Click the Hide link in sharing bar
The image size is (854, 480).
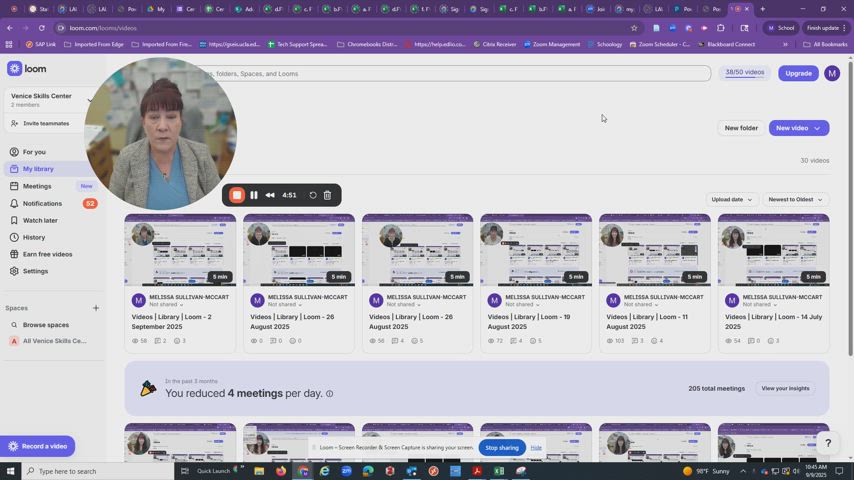tap(536, 448)
